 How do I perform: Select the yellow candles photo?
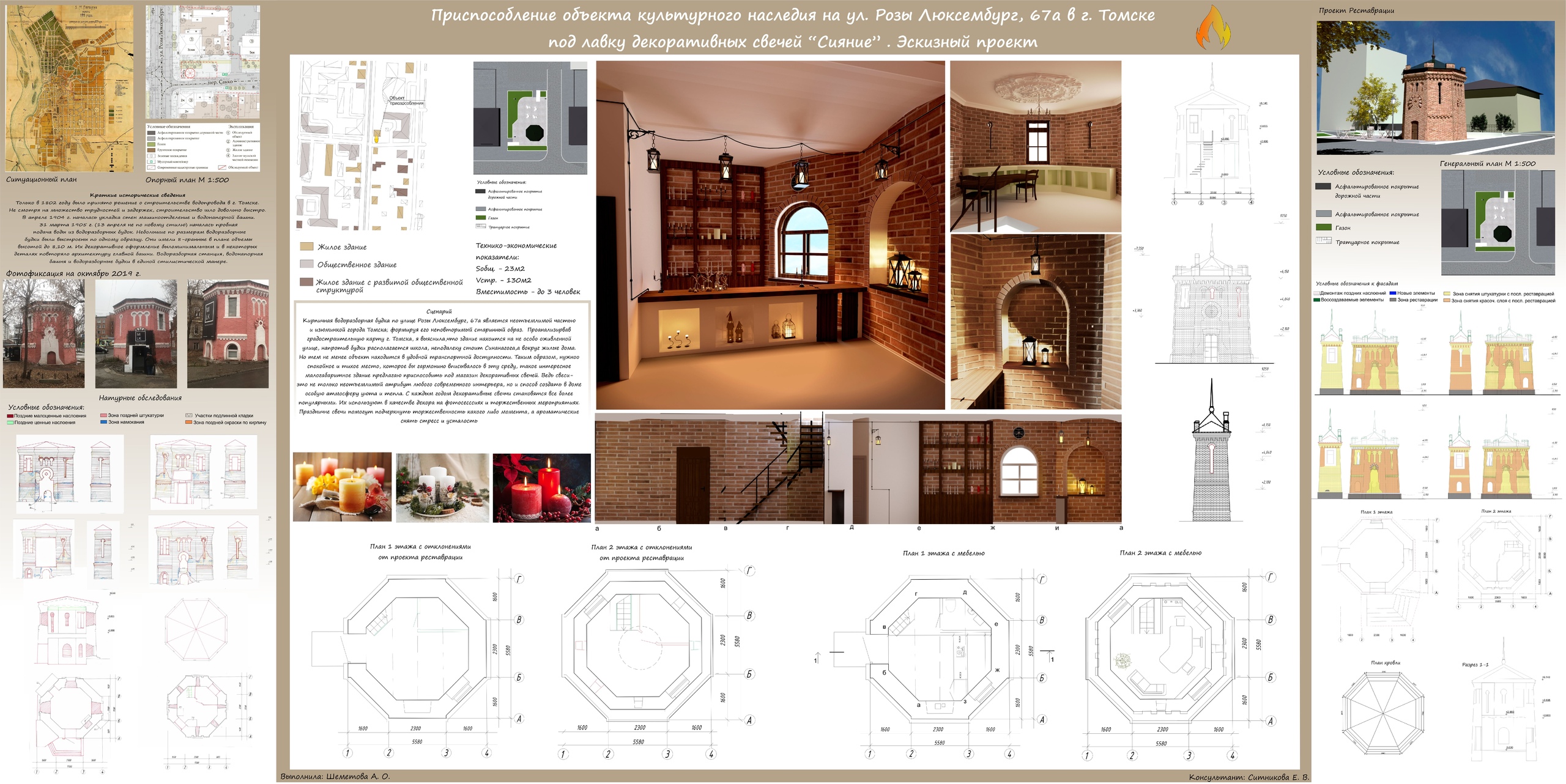pyautogui.click(x=342, y=487)
